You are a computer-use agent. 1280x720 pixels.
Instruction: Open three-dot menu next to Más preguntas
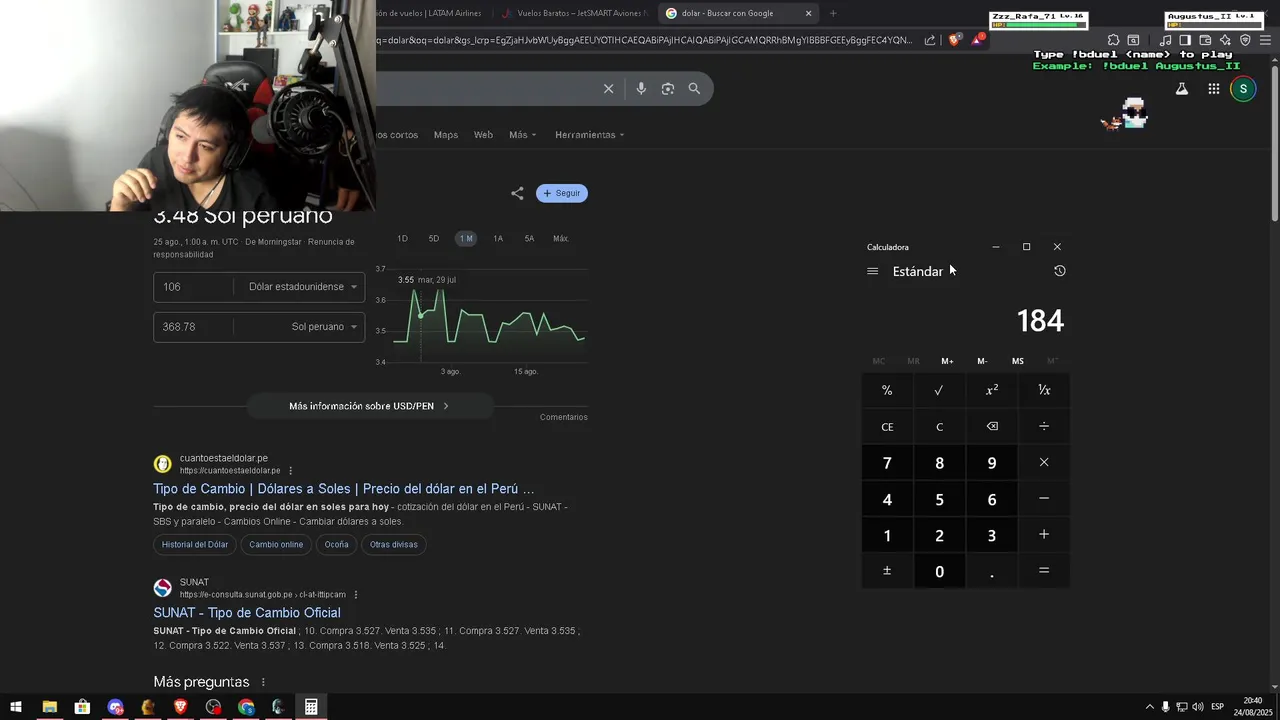263,682
